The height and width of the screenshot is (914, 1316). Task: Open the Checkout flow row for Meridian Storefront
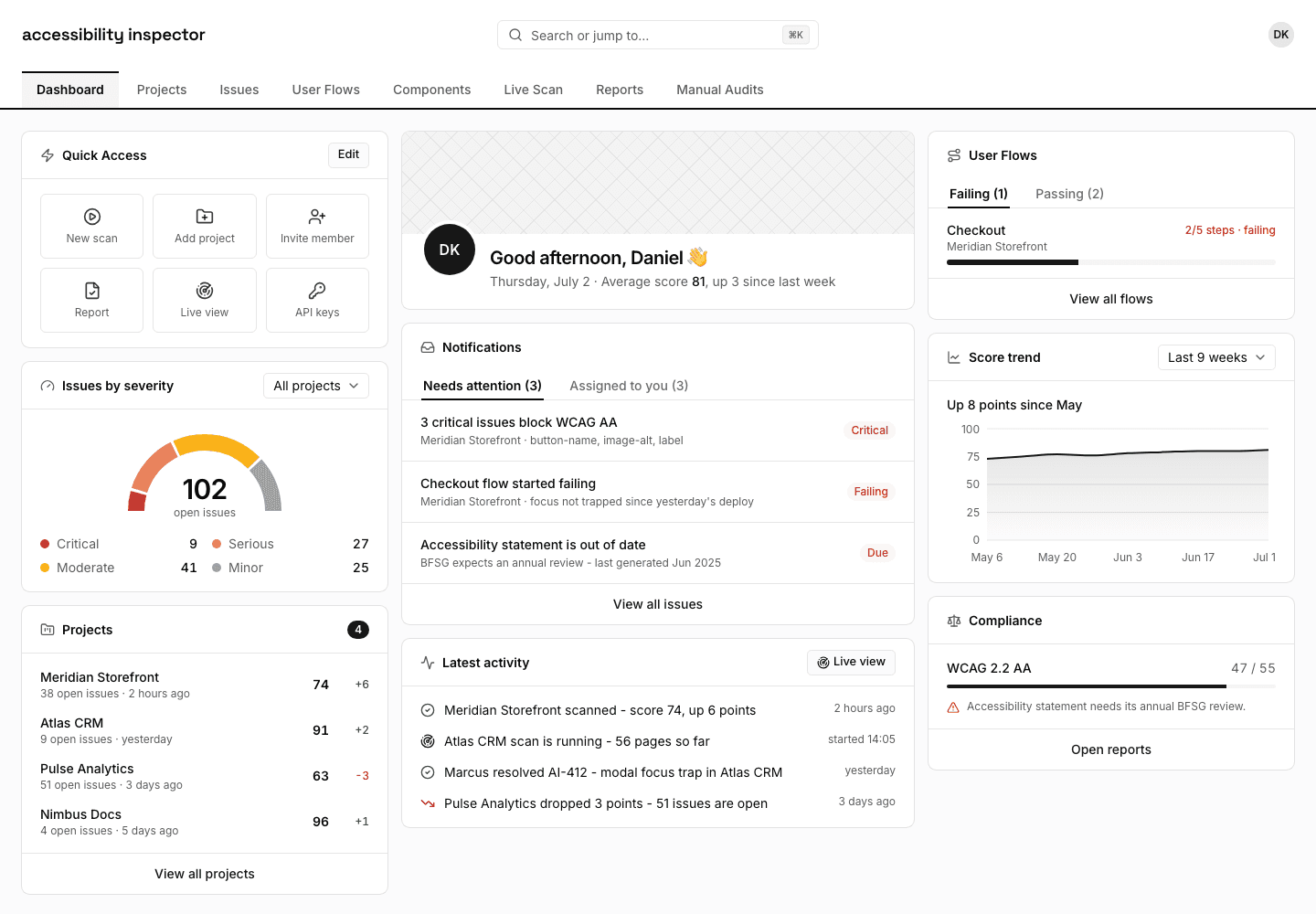point(1111,243)
